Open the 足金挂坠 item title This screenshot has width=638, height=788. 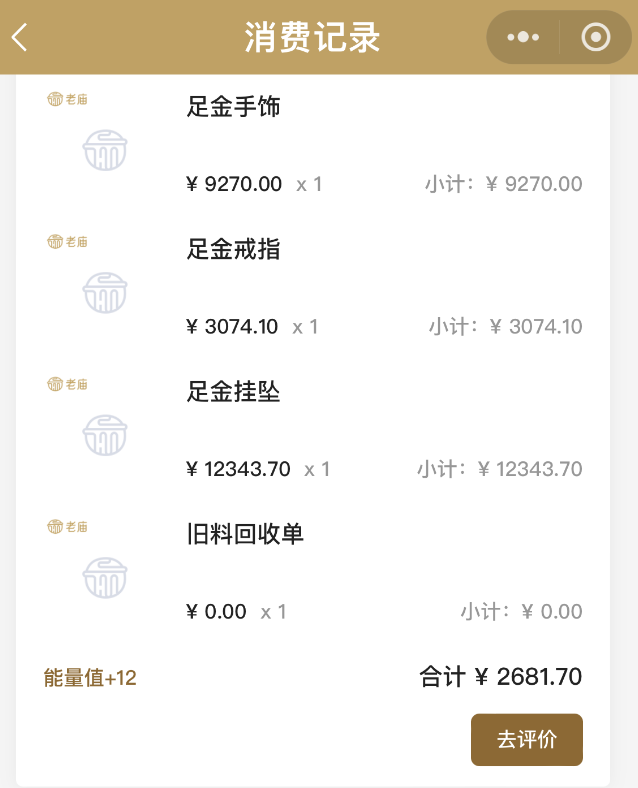tap(233, 392)
